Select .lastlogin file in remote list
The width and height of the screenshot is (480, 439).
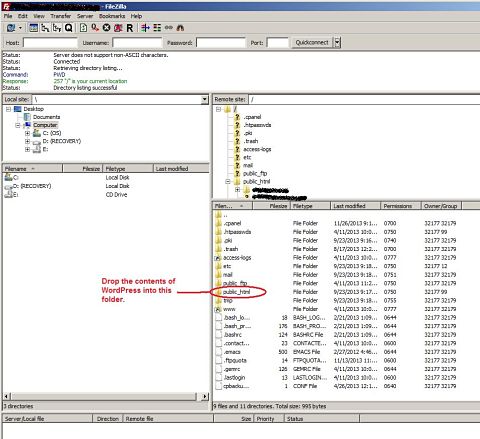(234, 378)
